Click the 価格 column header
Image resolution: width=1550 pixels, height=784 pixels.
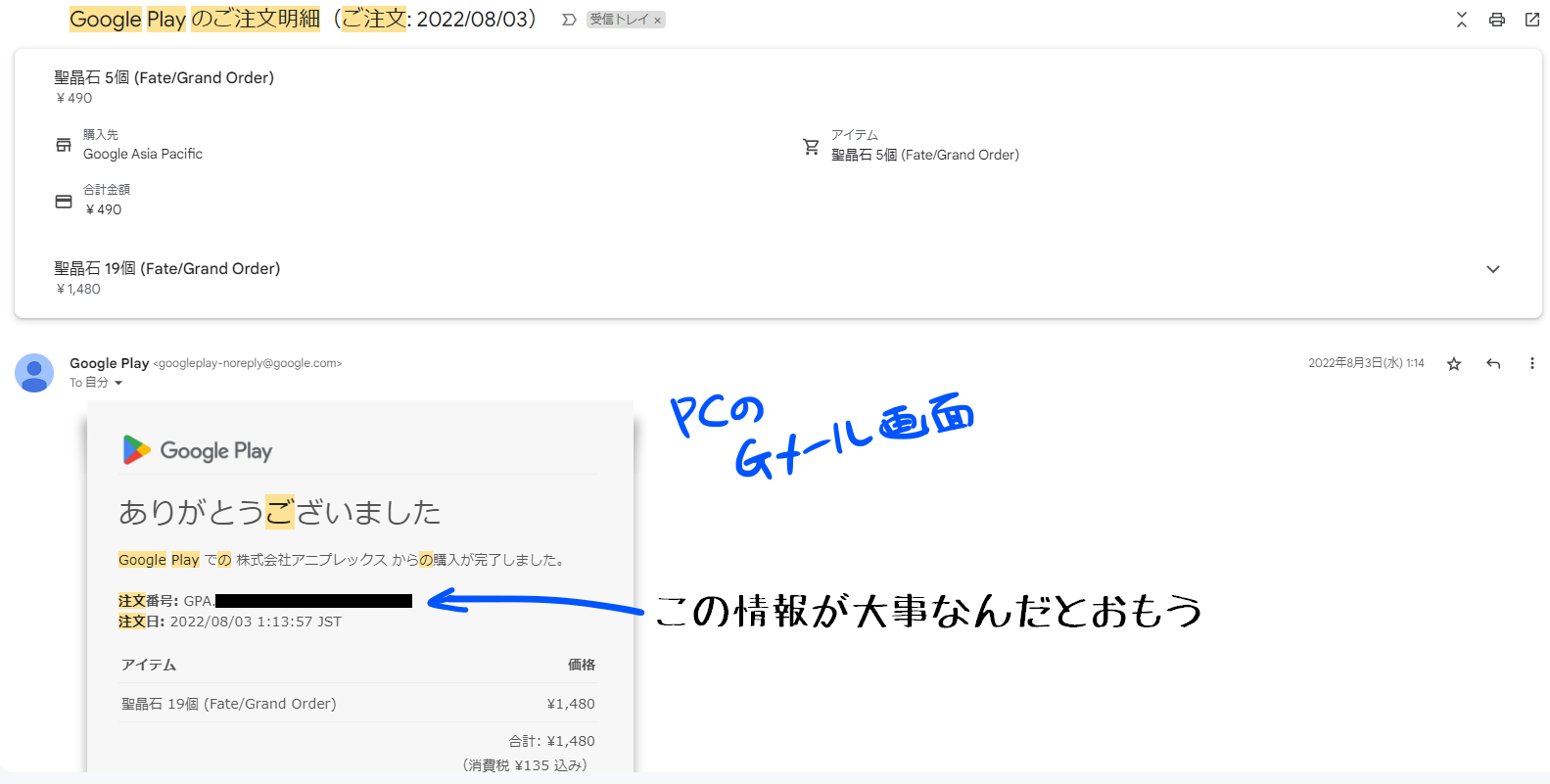582,665
